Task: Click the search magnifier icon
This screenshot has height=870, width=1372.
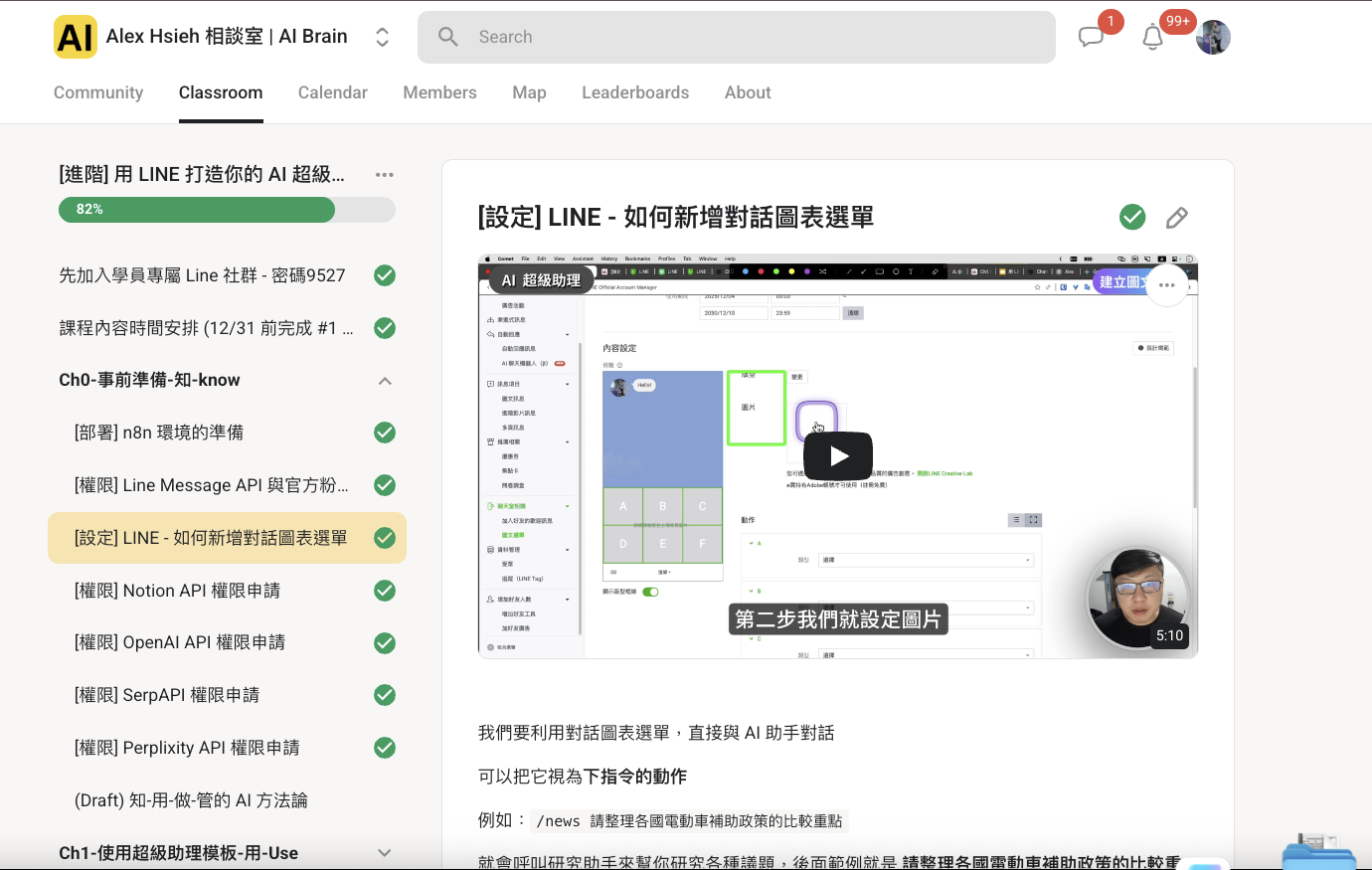Action: tap(448, 37)
